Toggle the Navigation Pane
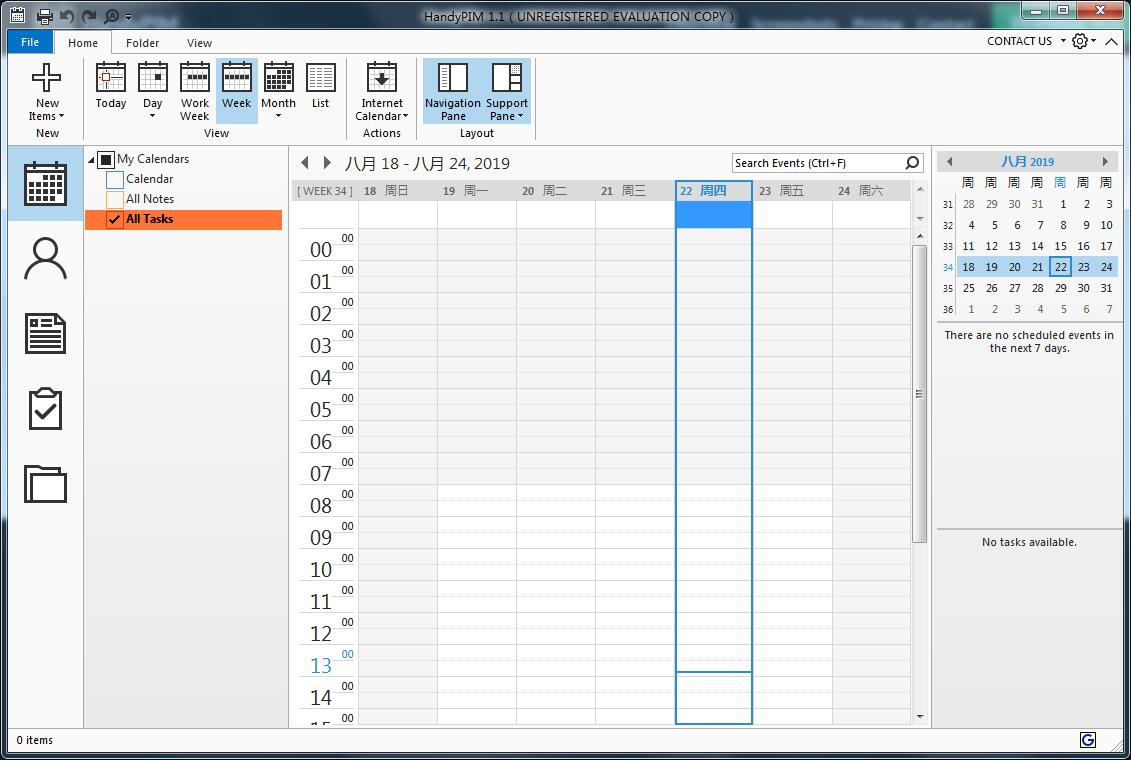 (x=453, y=91)
